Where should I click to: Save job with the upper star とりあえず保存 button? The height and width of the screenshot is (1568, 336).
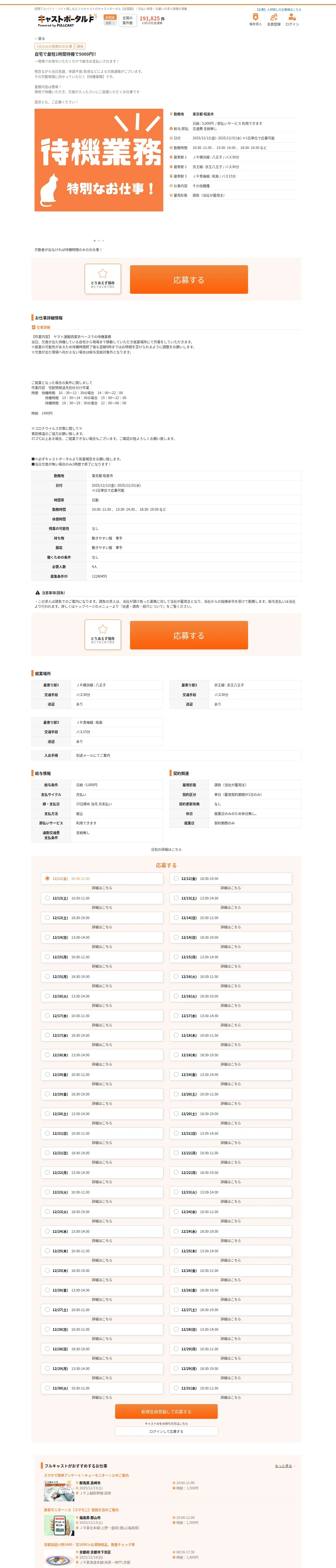tap(102, 279)
